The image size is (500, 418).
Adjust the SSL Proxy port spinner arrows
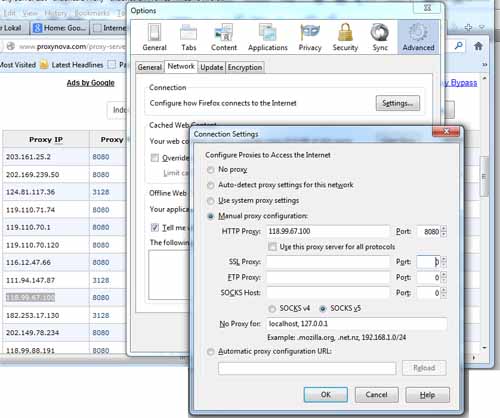click(x=444, y=262)
